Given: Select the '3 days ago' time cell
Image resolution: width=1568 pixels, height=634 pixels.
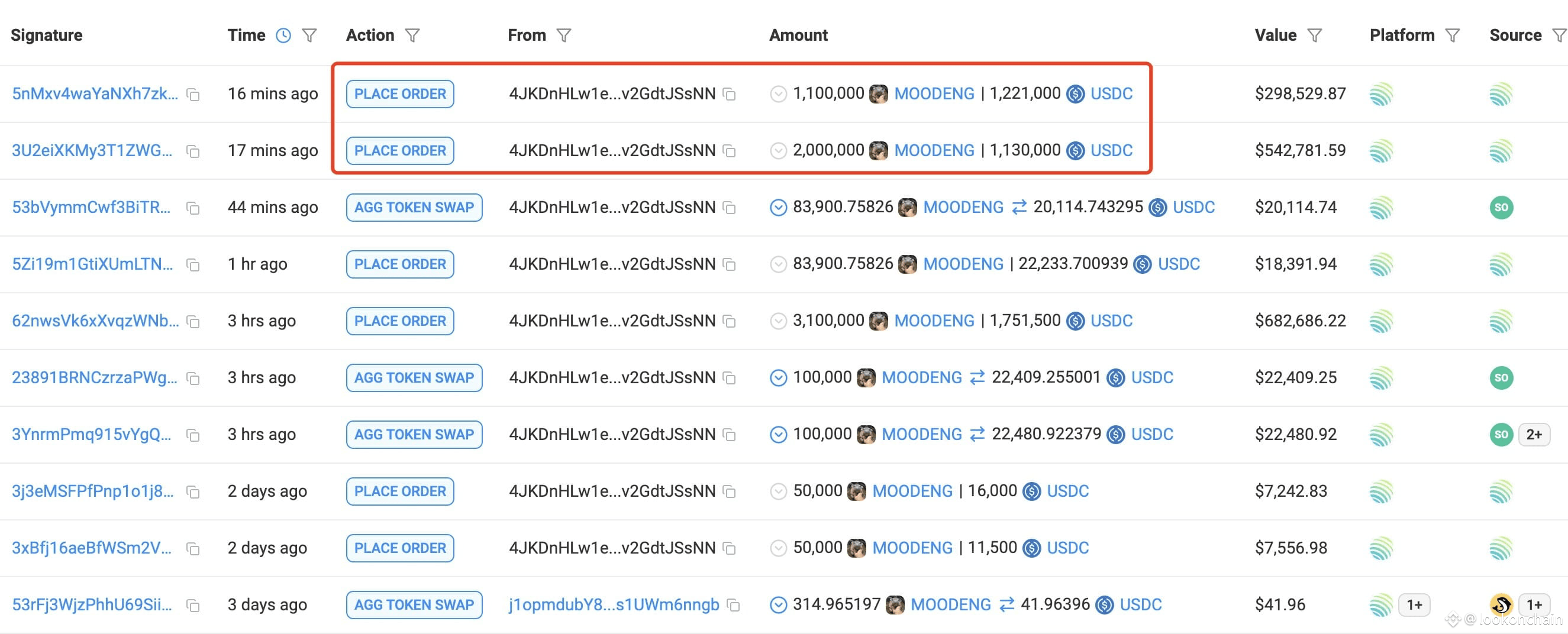Looking at the screenshot, I should point(267,605).
